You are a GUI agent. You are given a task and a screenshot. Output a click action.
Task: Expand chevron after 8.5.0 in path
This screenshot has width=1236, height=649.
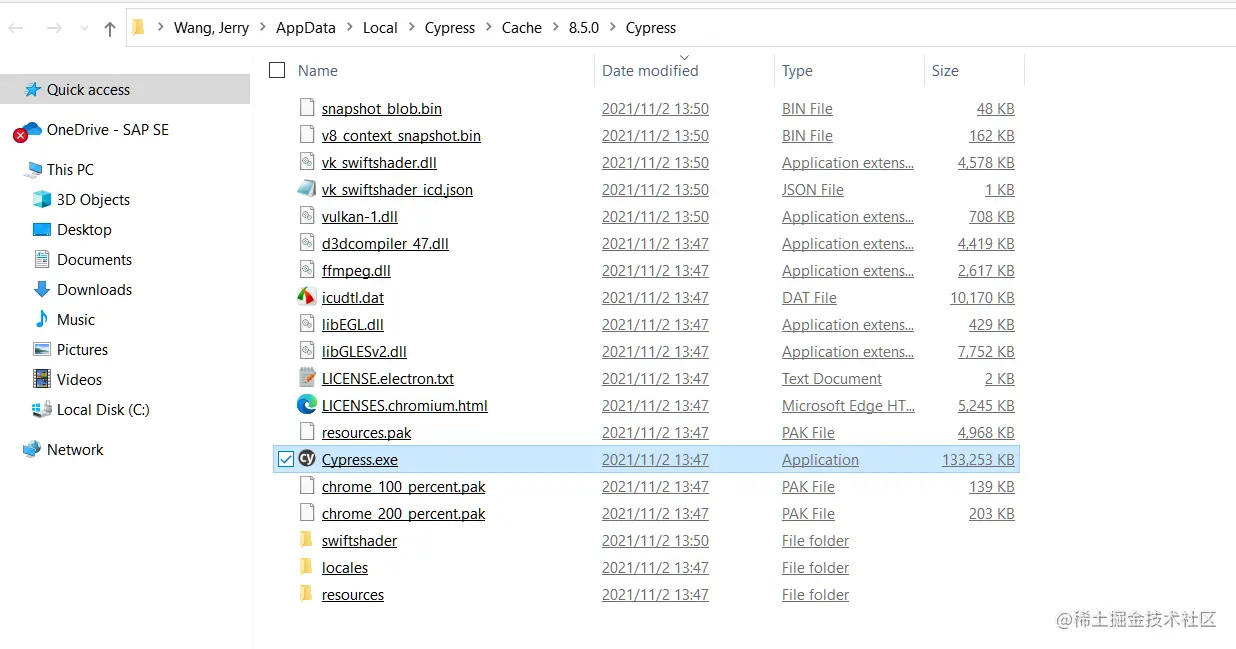coord(612,28)
